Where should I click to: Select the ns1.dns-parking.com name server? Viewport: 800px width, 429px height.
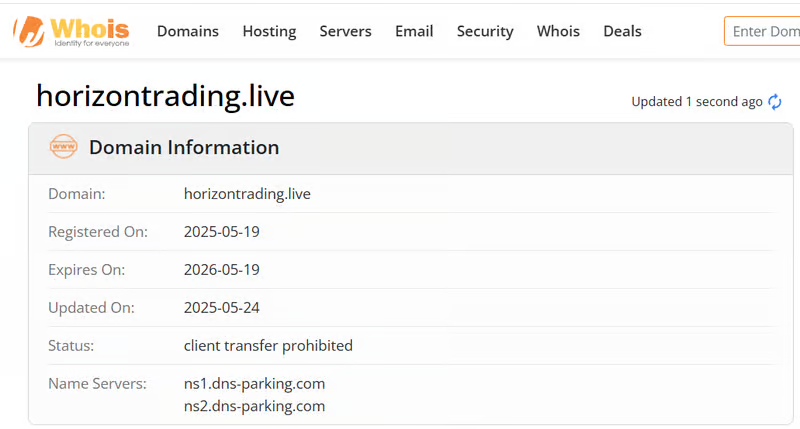click(x=254, y=384)
